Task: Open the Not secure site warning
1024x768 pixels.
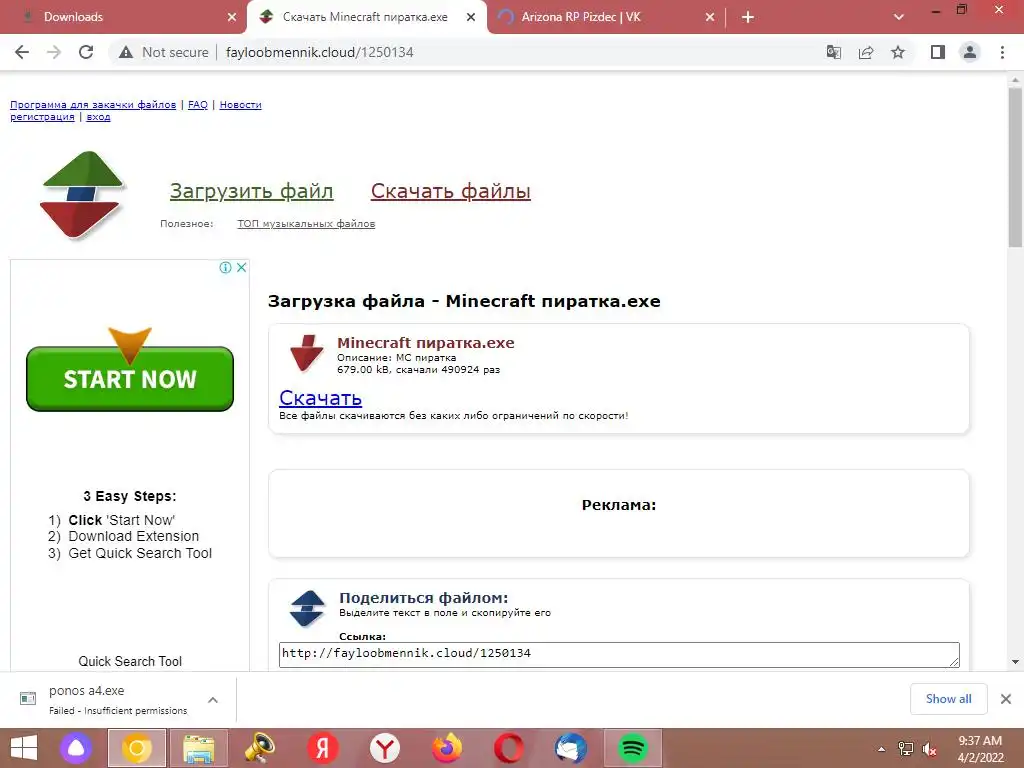Action: point(164,52)
